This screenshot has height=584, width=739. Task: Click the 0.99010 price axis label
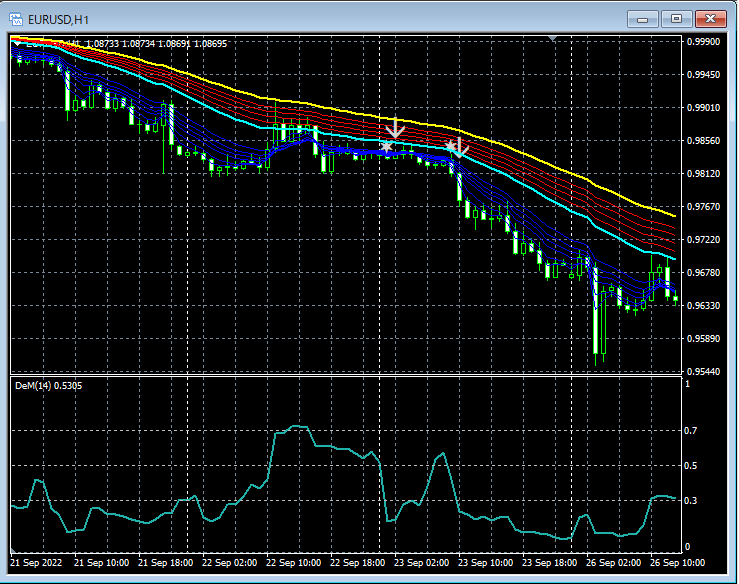tap(704, 108)
